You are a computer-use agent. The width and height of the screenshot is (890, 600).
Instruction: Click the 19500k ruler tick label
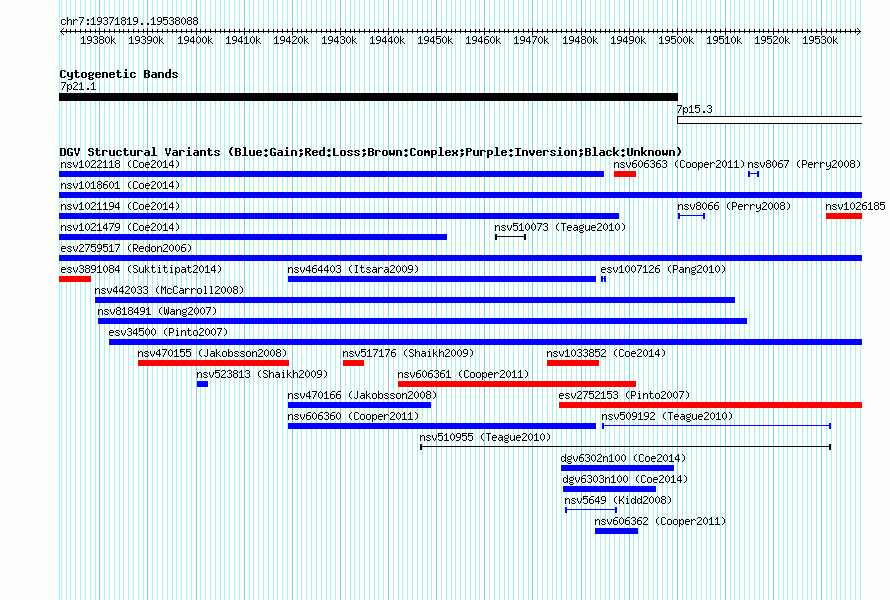click(676, 40)
